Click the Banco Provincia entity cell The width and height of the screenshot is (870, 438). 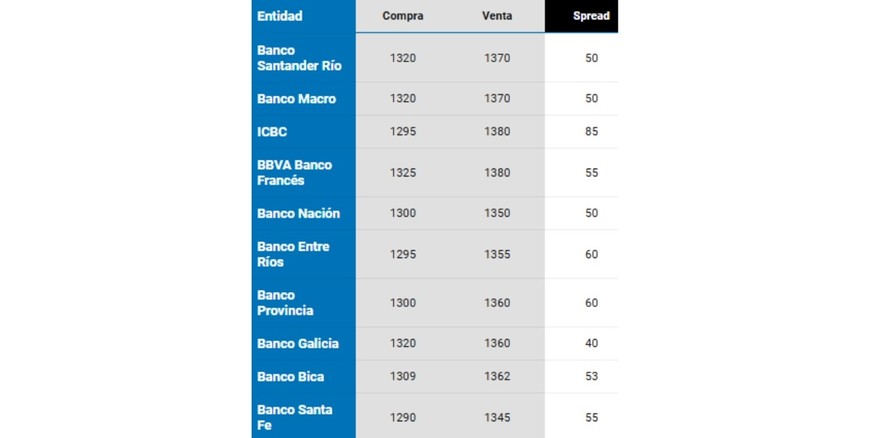pos(285,303)
